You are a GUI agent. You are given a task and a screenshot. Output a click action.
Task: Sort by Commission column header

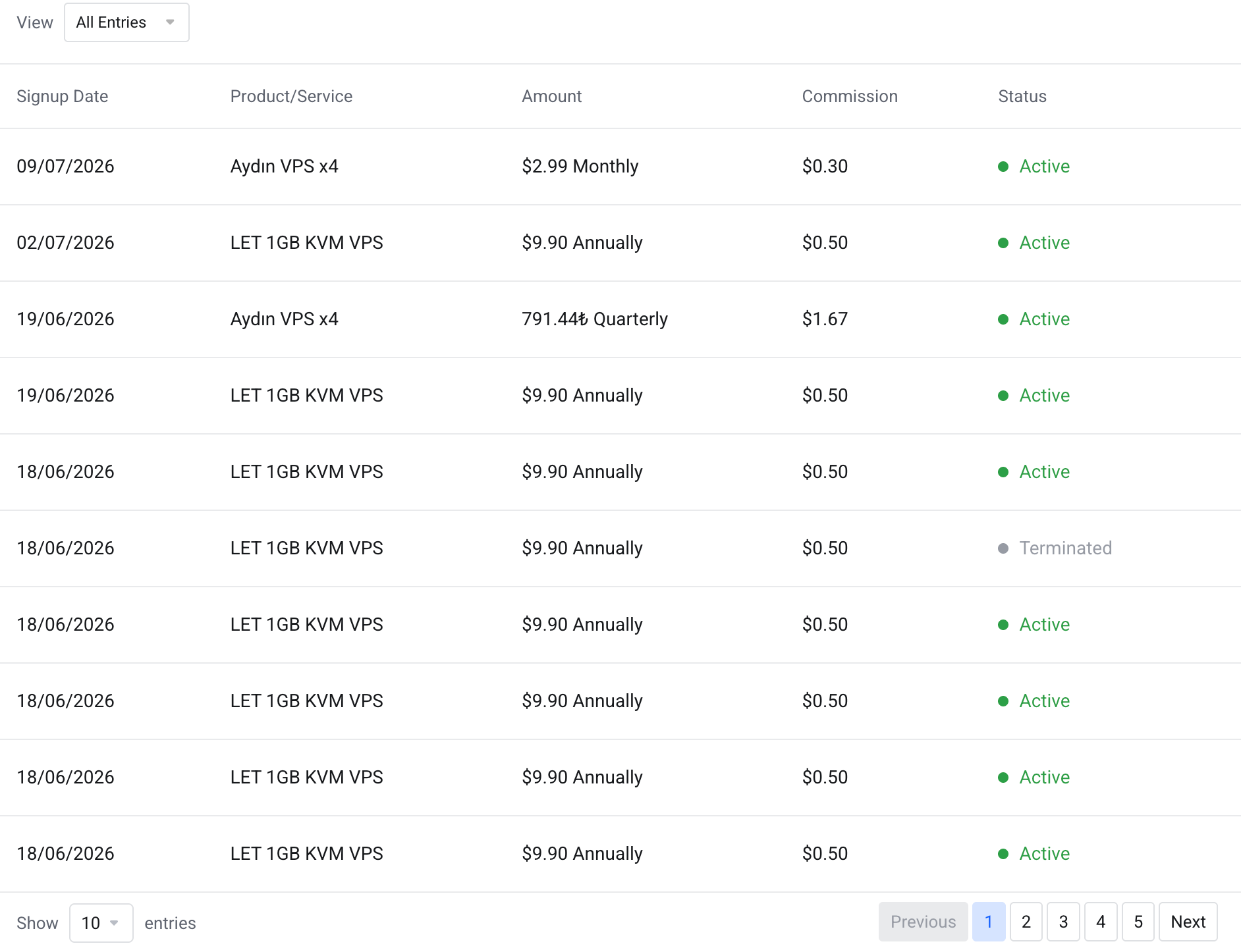coord(850,96)
